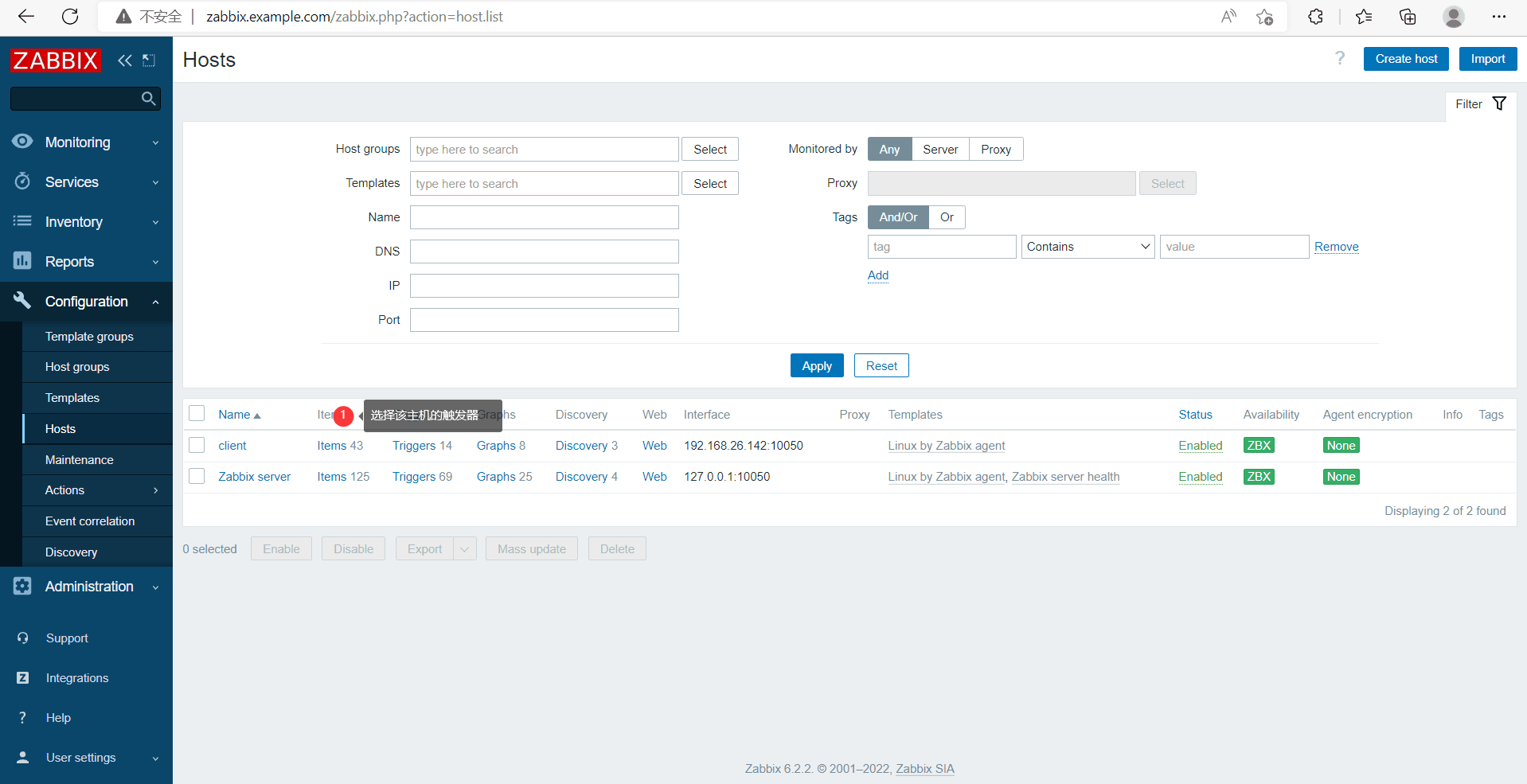The image size is (1527, 784).
Task: Open browser read aloud icon
Action: 1228,17
